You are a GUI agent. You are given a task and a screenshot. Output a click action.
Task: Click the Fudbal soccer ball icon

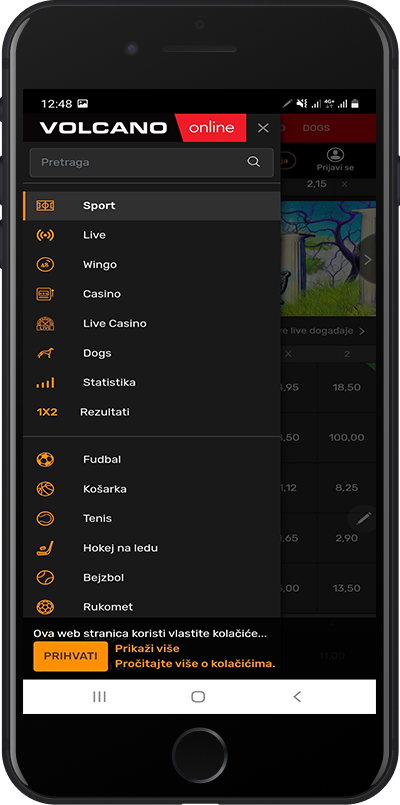coord(45,459)
